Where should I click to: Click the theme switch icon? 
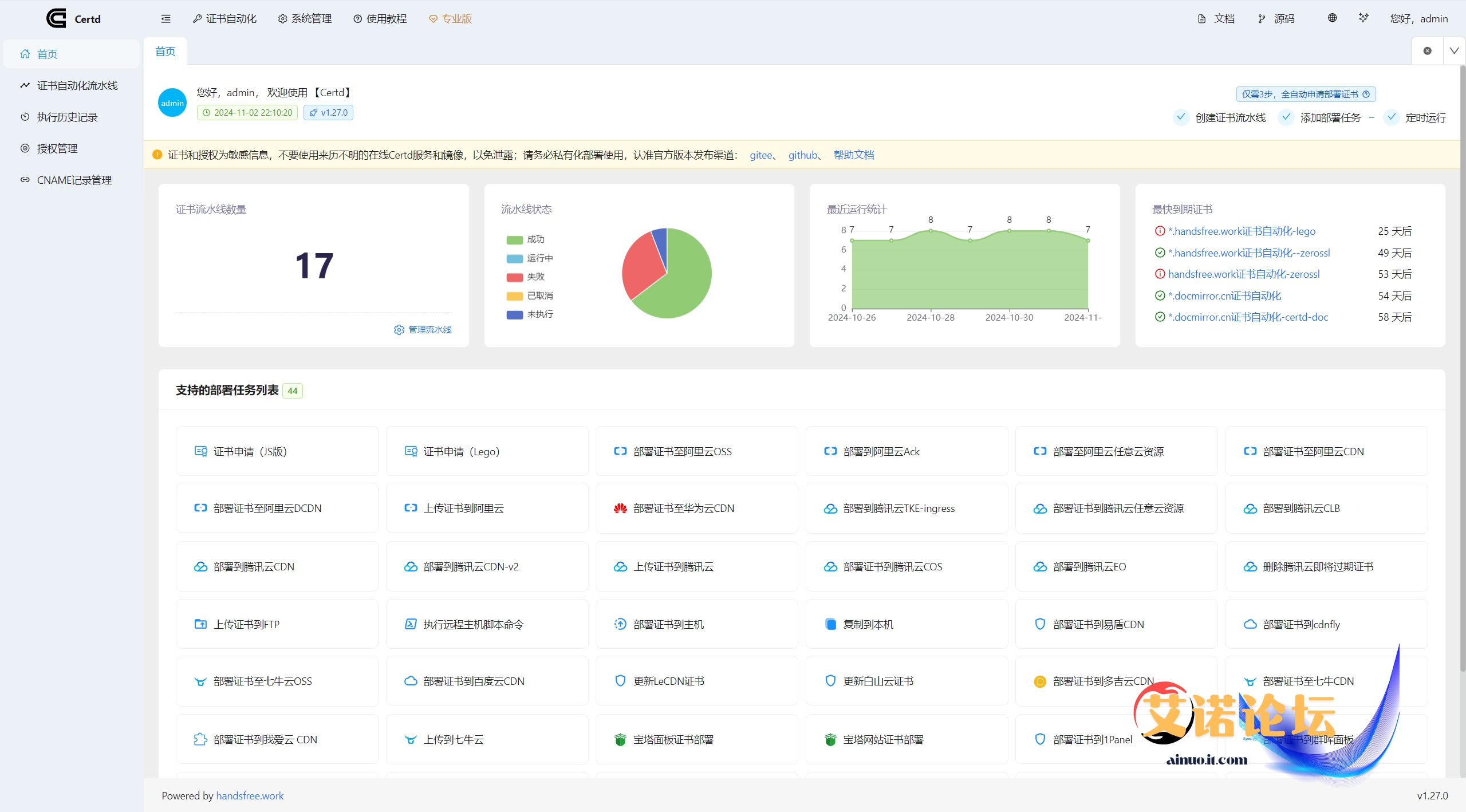pyautogui.click(x=1363, y=18)
